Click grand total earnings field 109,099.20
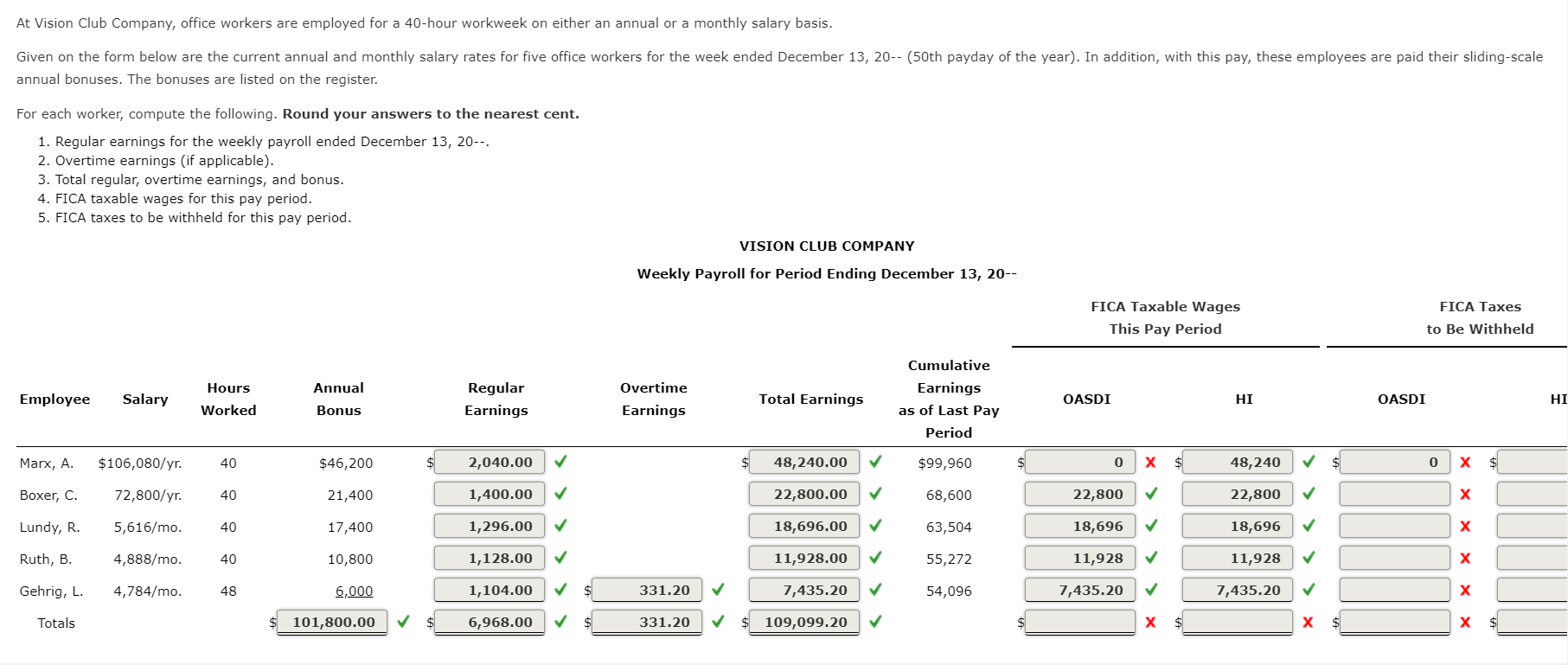The image size is (1568, 665). tap(804, 622)
